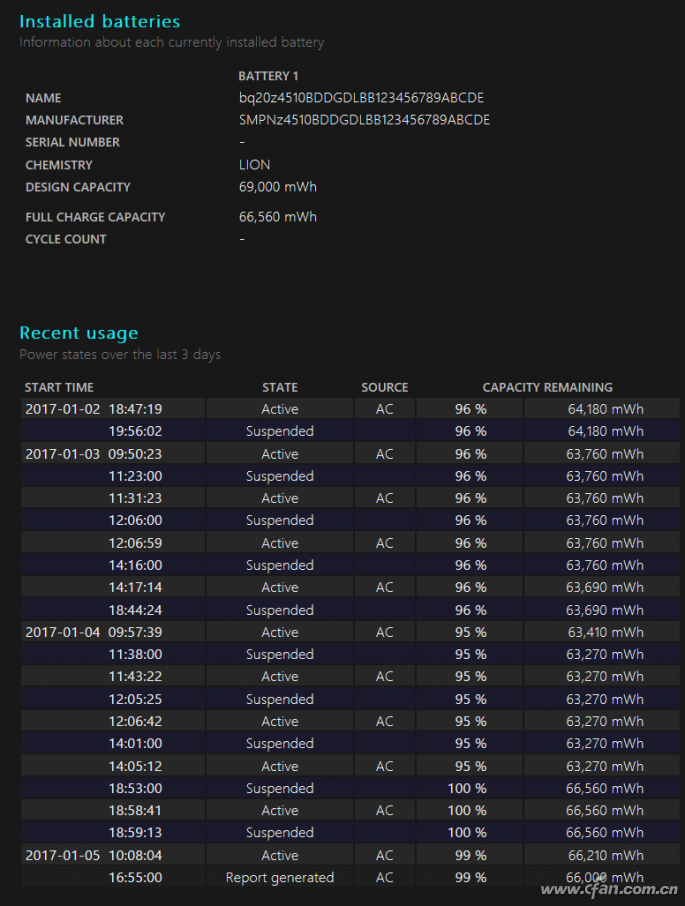This screenshot has width=685, height=906.
Task: Click the SOURCE column header
Action: tap(385, 388)
